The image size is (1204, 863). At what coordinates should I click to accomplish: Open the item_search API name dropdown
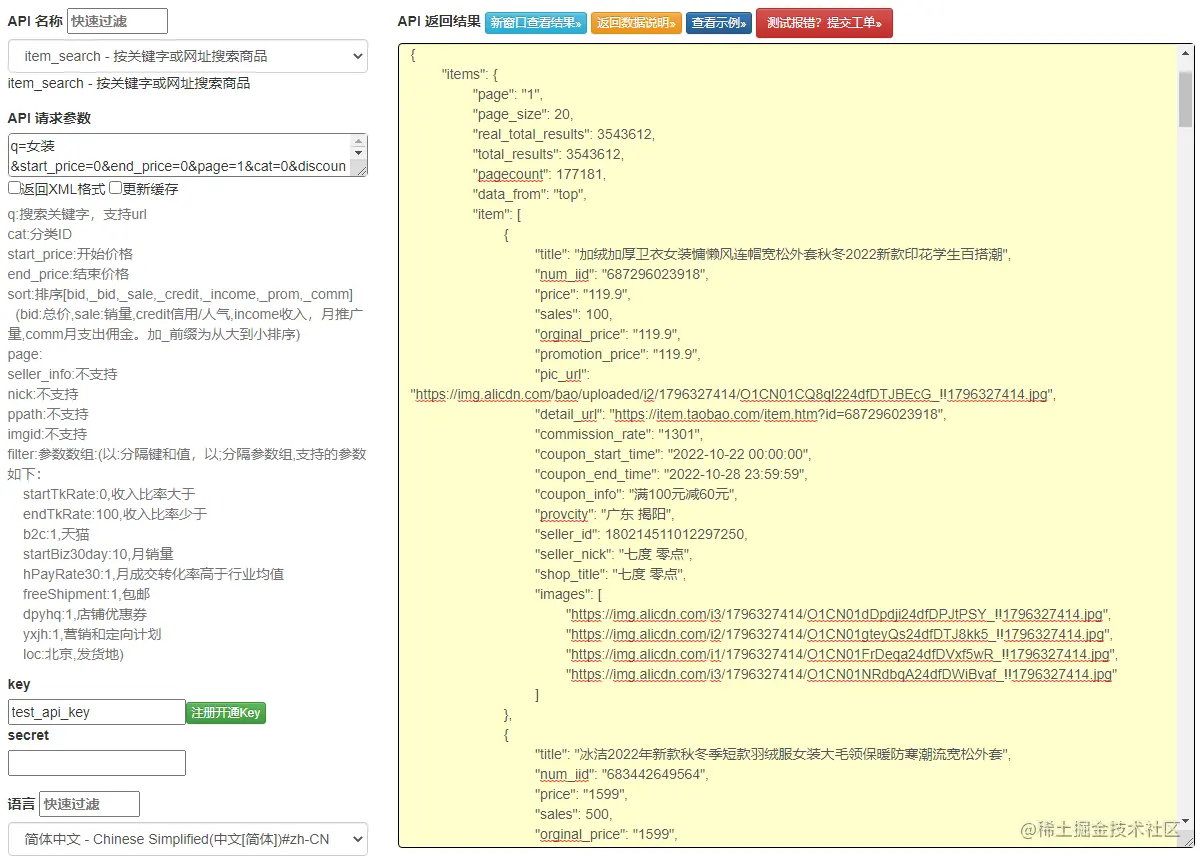(188, 56)
